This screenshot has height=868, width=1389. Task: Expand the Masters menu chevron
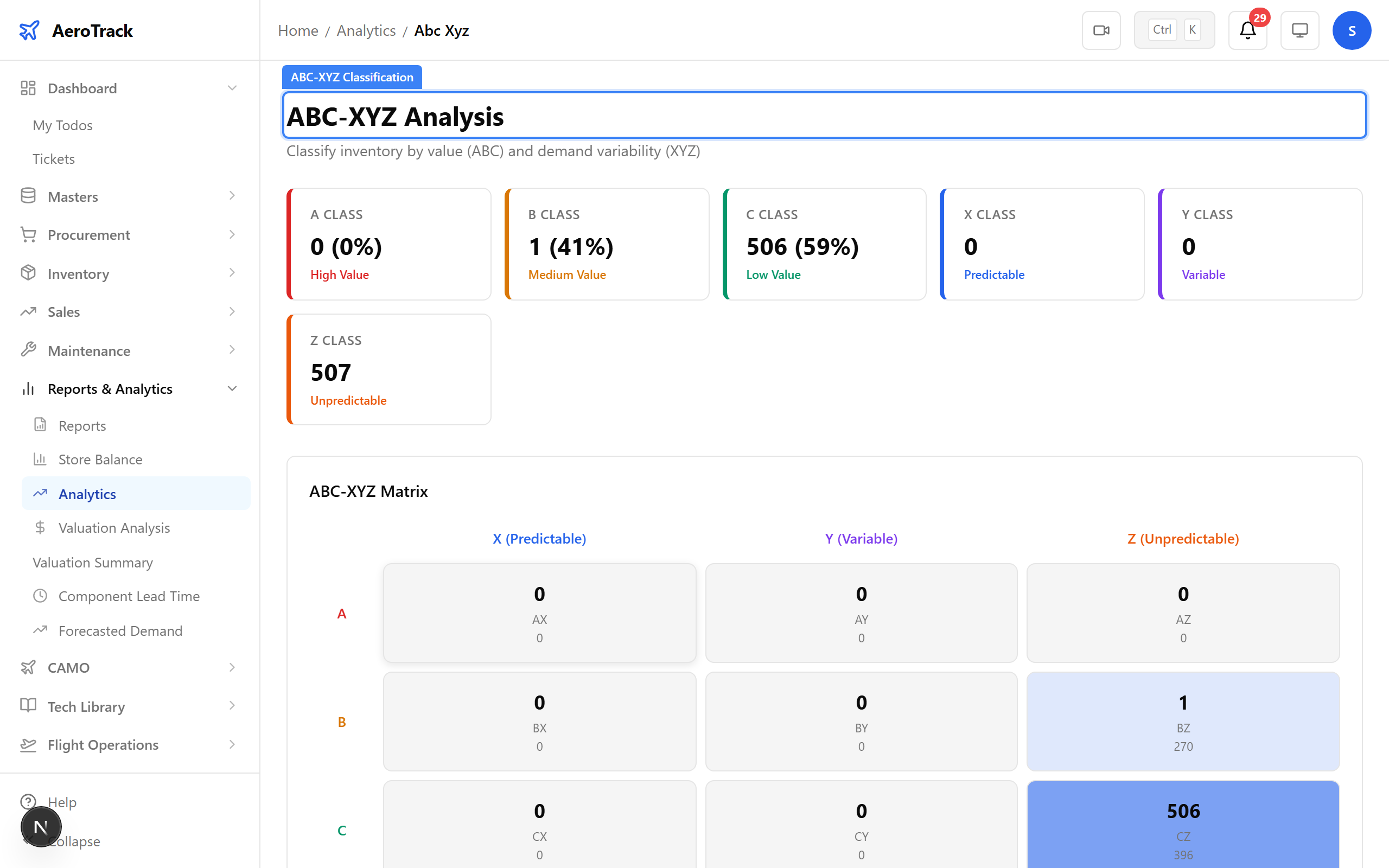[x=232, y=196]
